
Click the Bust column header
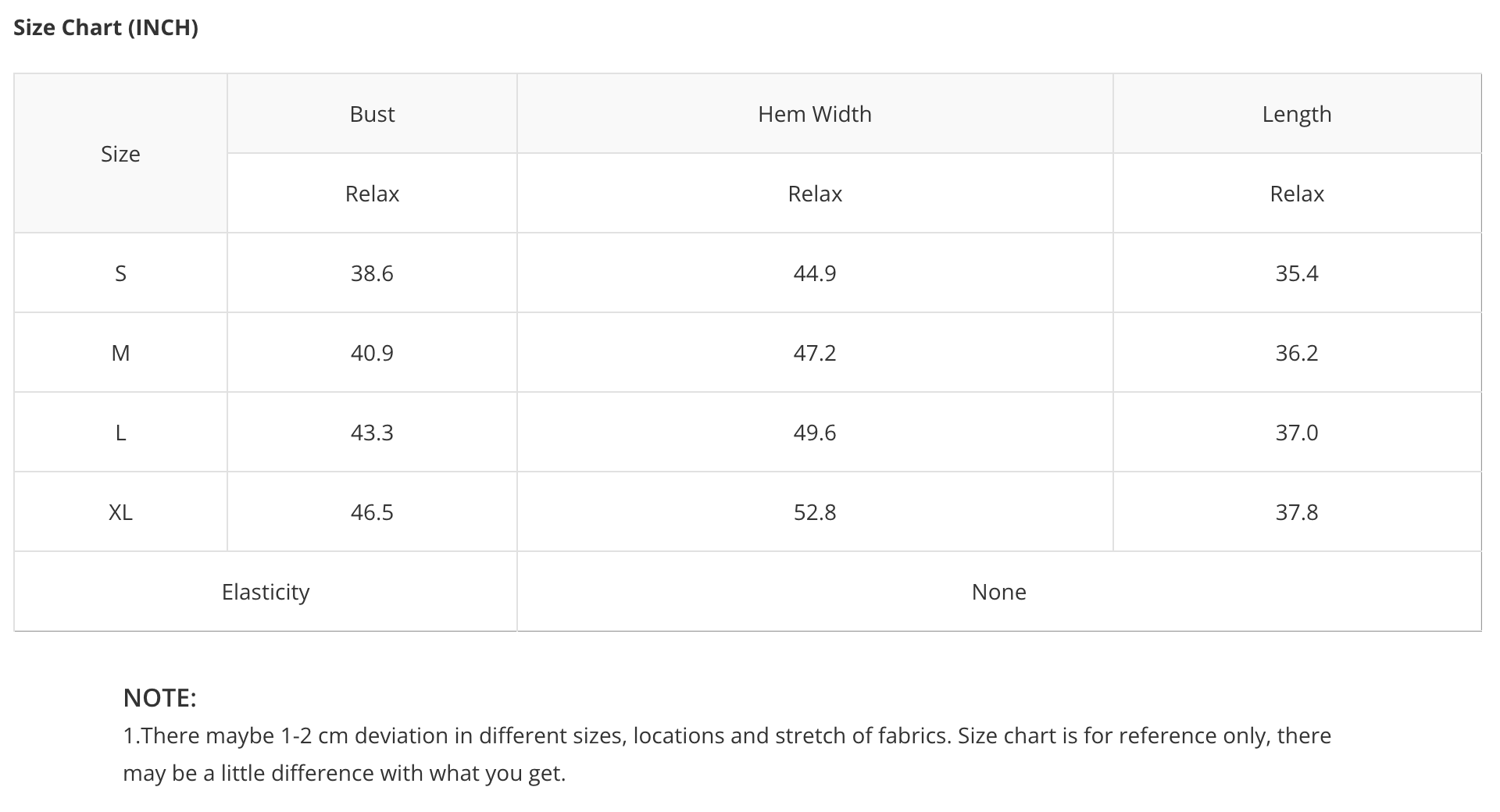(x=372, y=114)
